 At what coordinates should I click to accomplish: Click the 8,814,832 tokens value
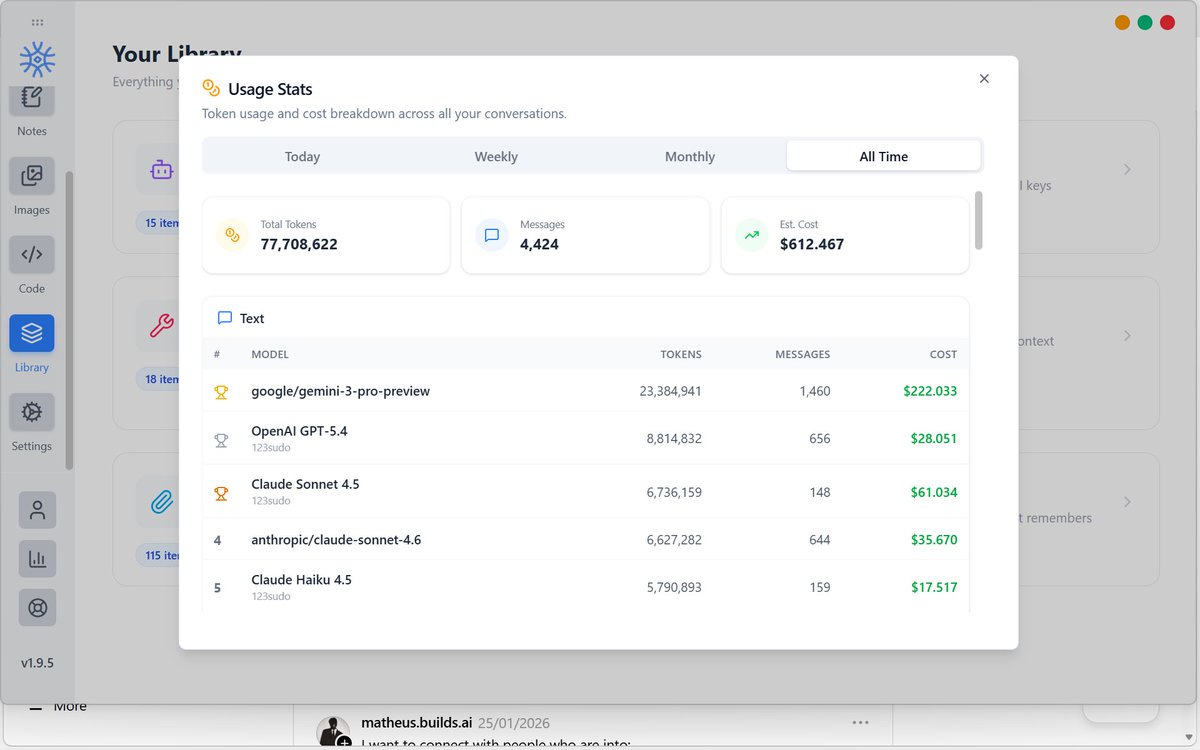coord(674,438)
